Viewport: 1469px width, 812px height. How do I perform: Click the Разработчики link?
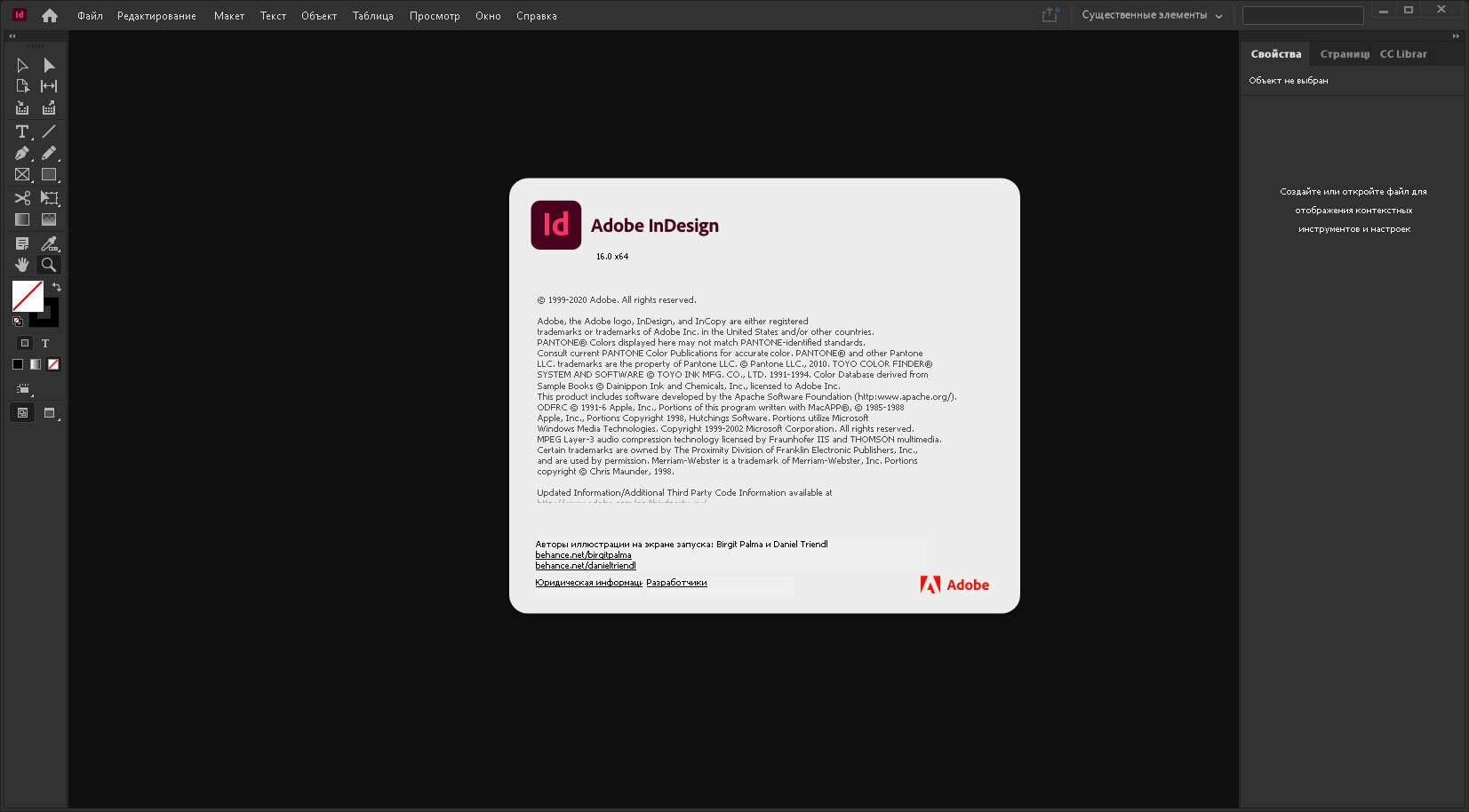tap(676, 583)
